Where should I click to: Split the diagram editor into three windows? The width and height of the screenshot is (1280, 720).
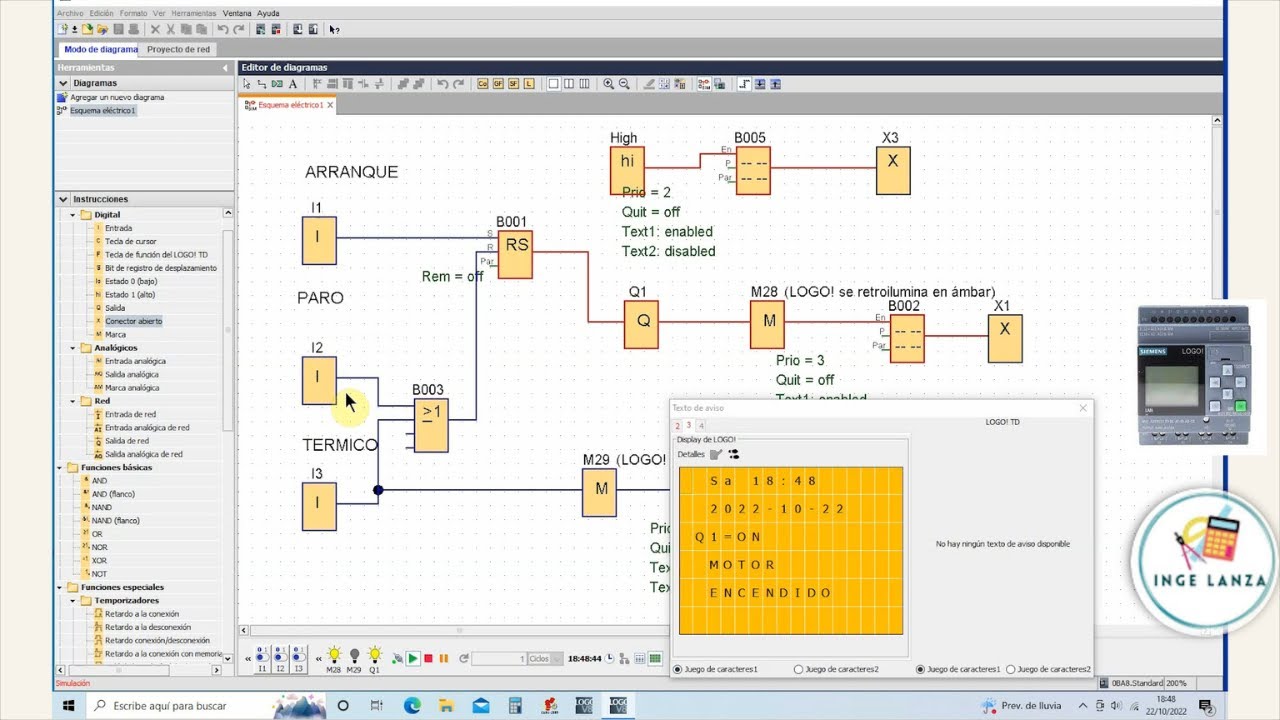coord(585,84)
